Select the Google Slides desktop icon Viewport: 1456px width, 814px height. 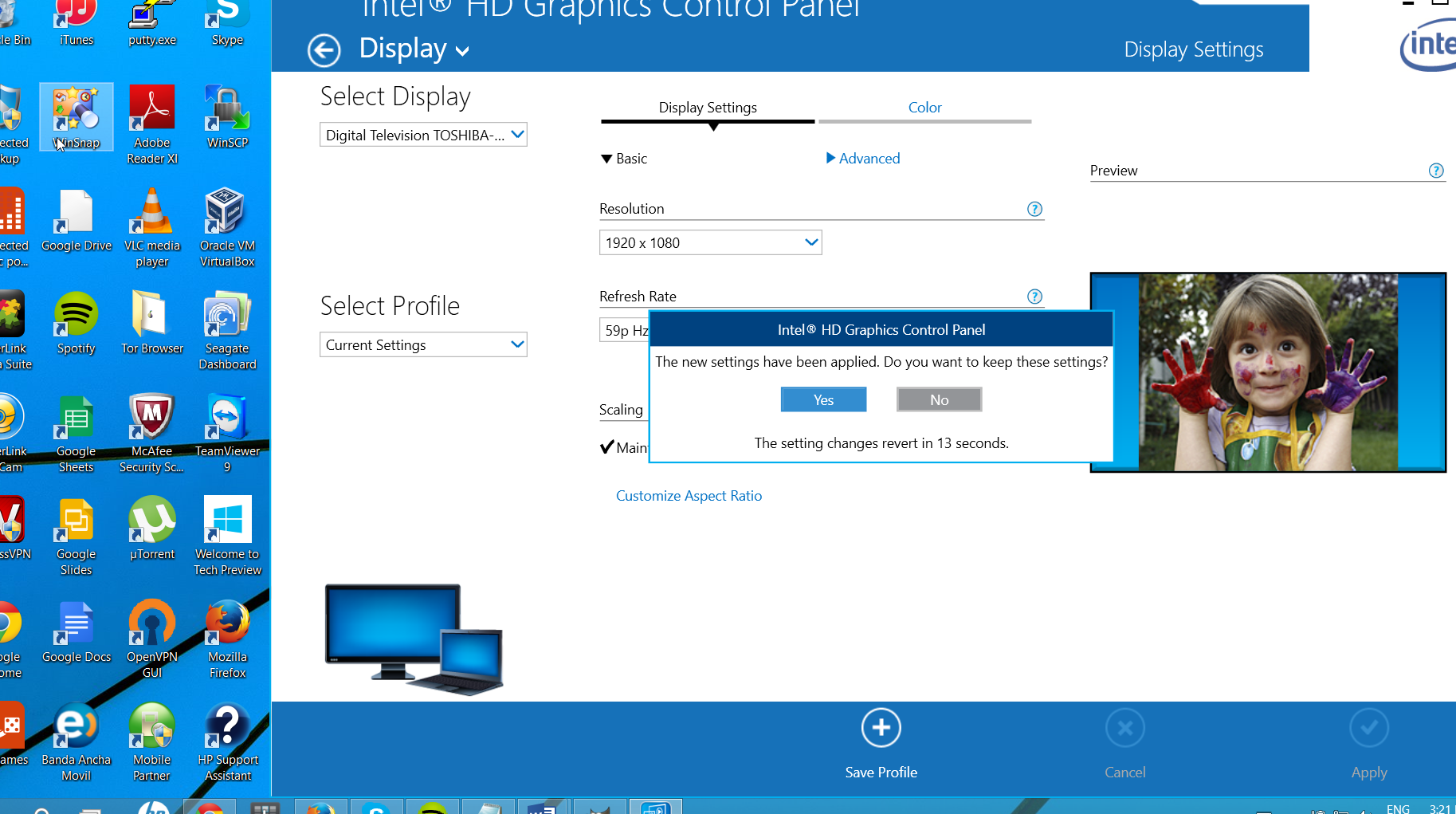(x=77, y=536)
